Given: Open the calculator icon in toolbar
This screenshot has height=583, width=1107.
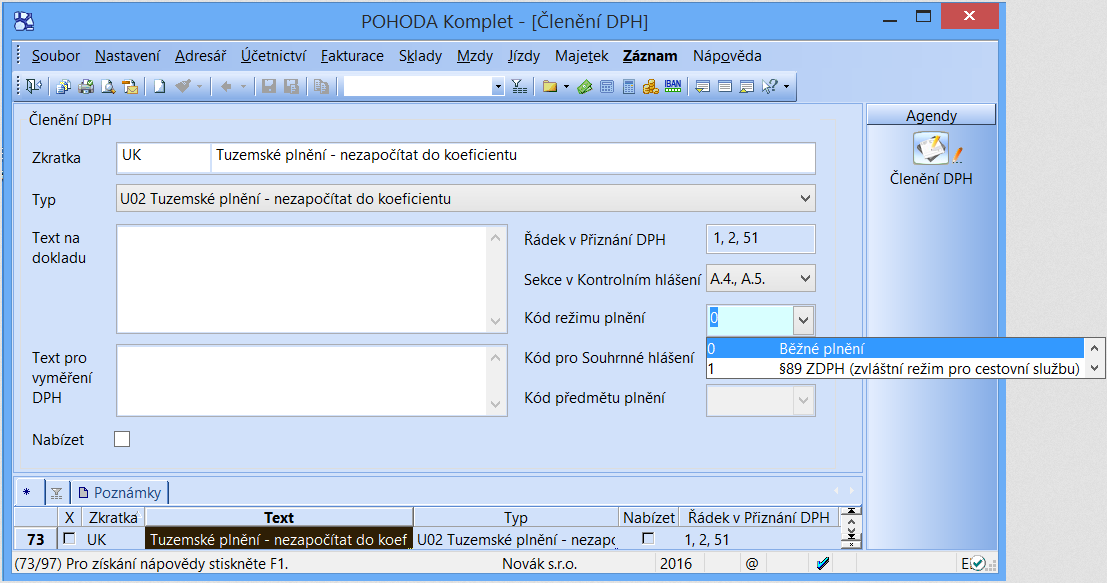Looking at the screenshot, I should pyautogui.click(x=629, y=87).
